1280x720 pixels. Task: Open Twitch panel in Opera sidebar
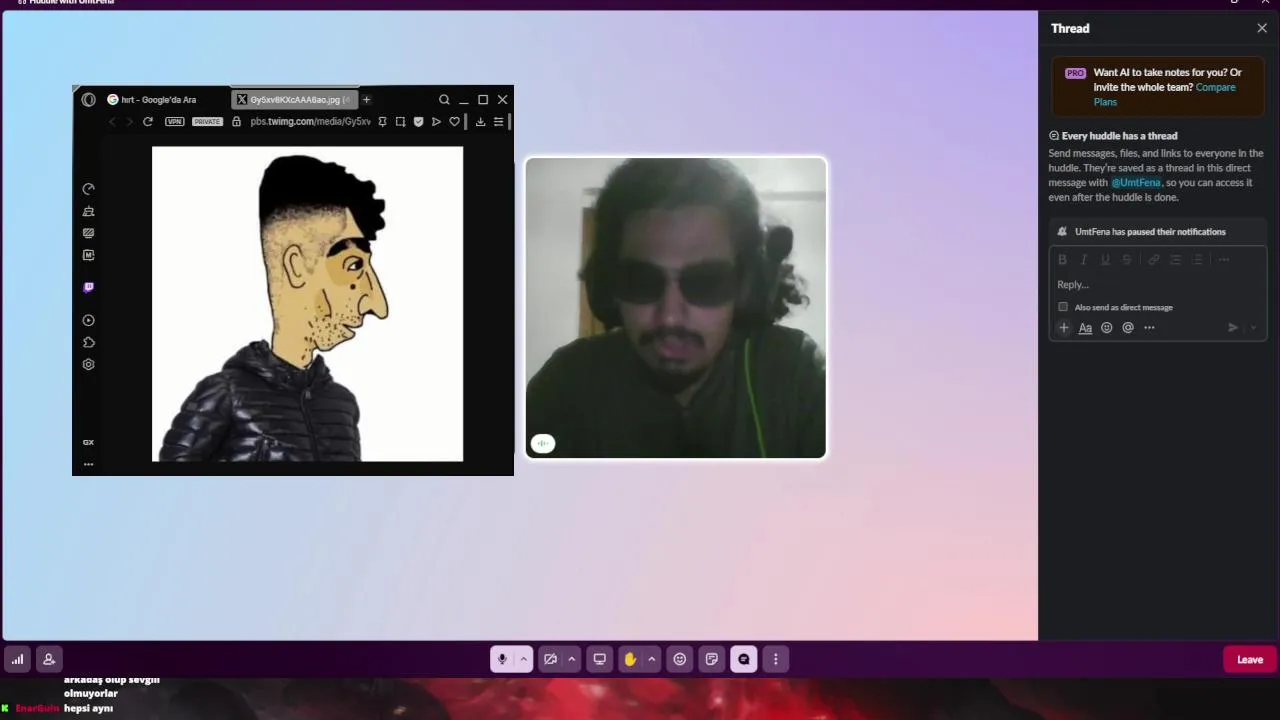point(88,288)
